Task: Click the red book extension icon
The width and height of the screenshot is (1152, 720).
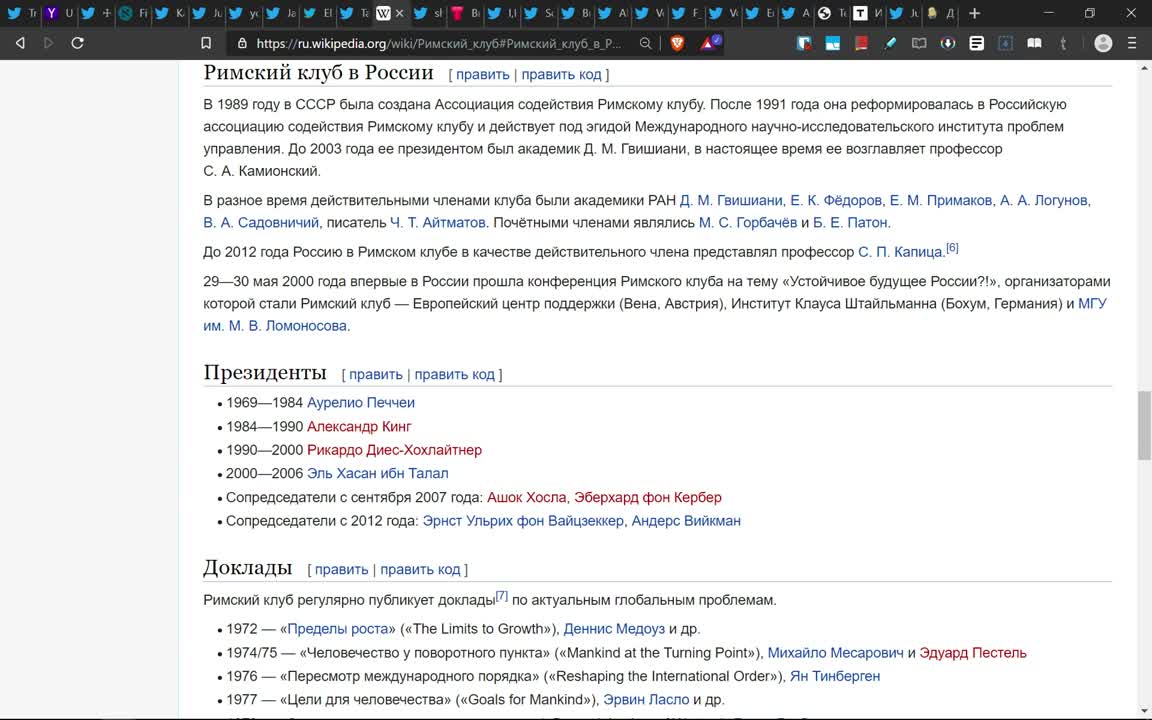Action: (x=861, y=43)
